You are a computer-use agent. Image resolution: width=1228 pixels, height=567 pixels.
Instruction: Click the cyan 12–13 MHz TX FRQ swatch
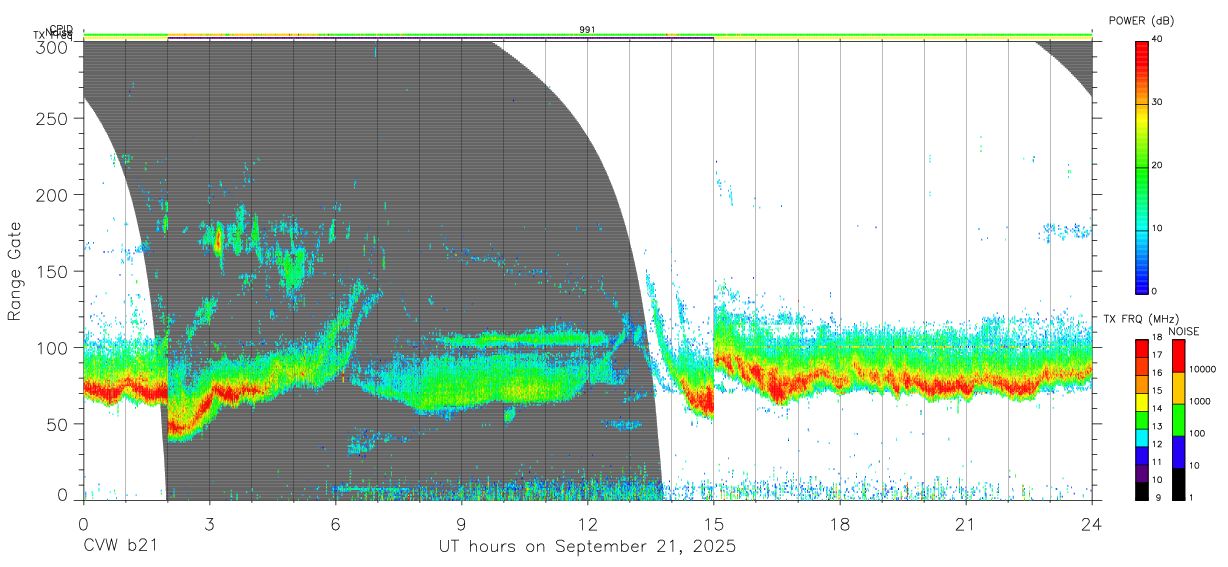pyautogui.click(x=1141, y=437)
